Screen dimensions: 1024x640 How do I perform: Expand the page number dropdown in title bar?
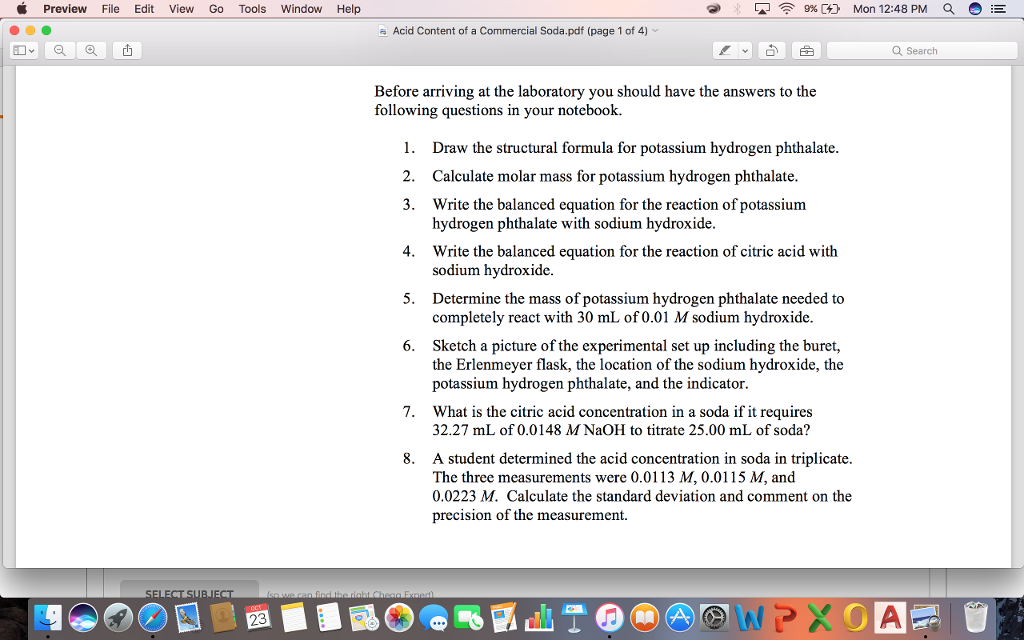click(x=658, y=31)
